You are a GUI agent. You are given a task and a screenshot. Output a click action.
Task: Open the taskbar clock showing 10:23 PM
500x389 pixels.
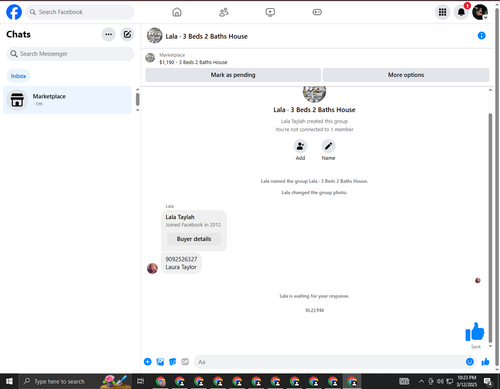click(x=467, y=381)
